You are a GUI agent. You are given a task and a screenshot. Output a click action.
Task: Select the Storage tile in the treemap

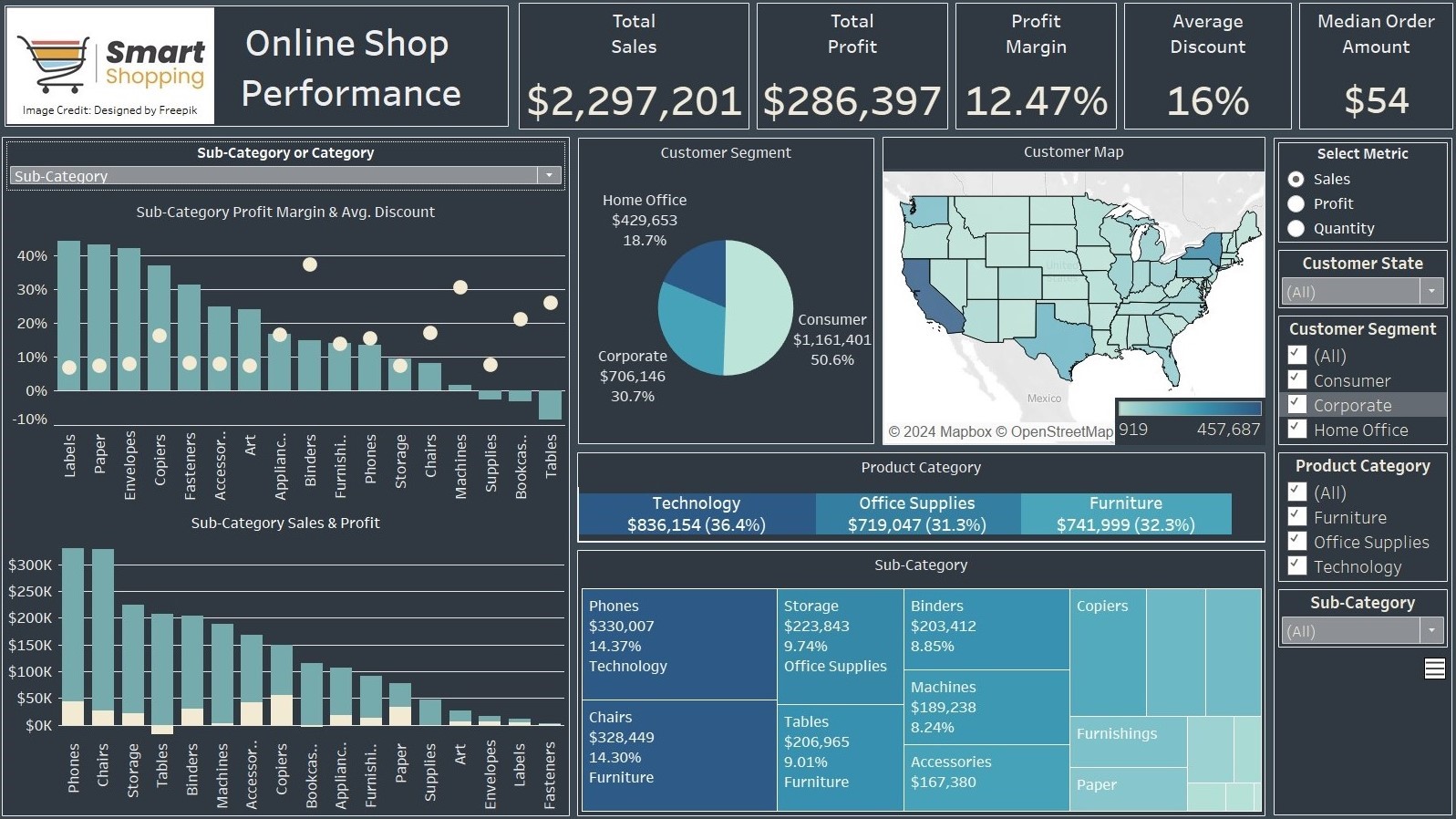point(841,646)
